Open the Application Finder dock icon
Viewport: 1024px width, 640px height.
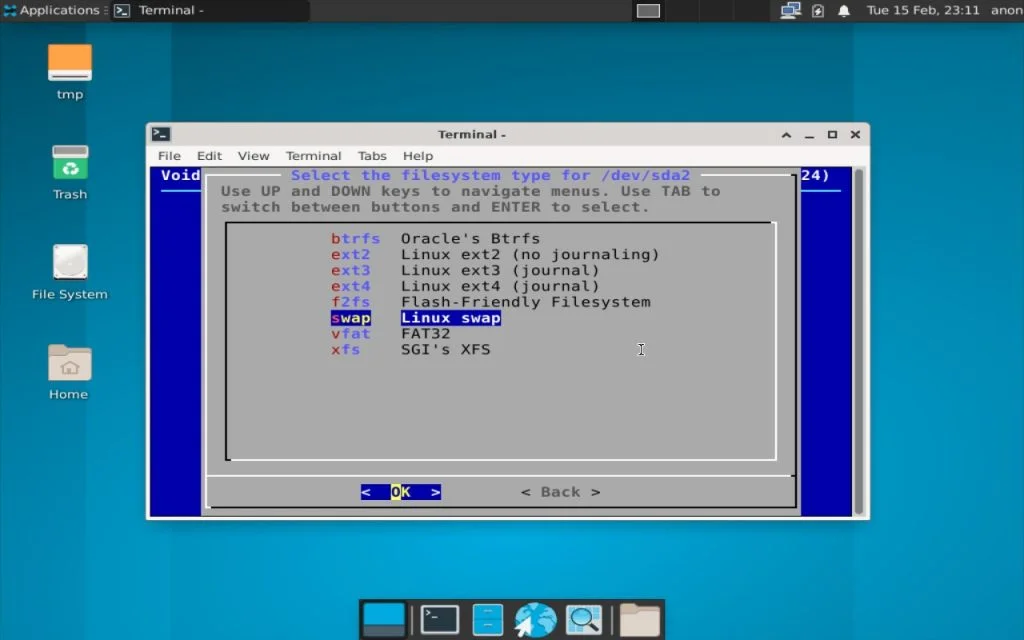pyautogui.click(x=584, y=618)
